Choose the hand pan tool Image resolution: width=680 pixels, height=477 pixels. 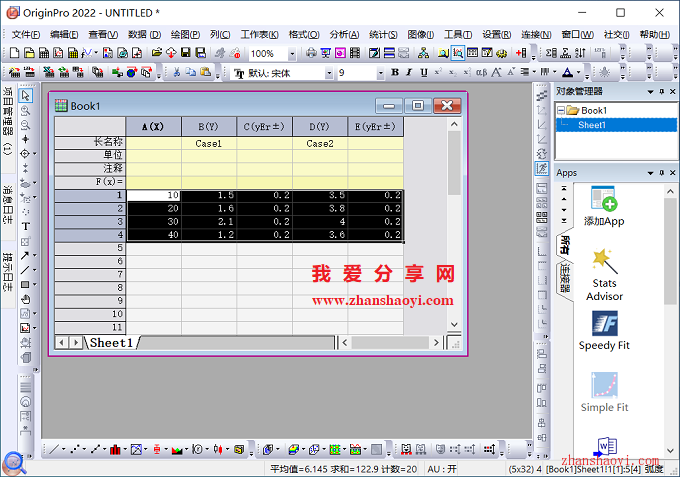pyautogui.click(x=26, y=299)
